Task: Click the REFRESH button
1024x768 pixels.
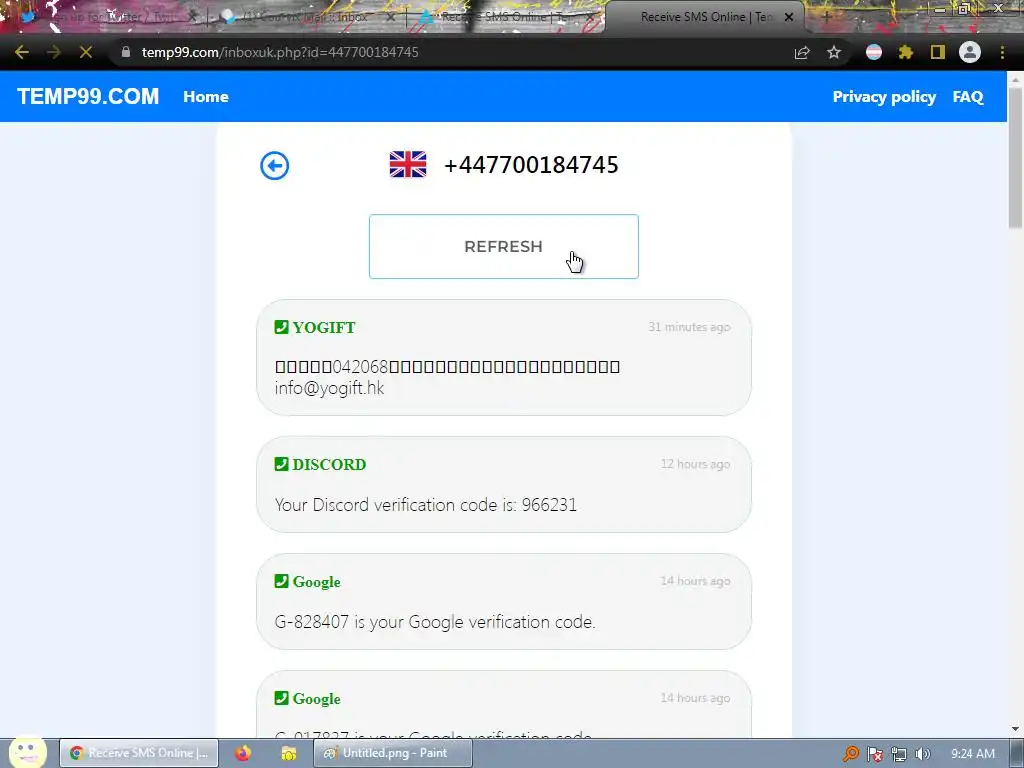Action: tap(504, 246)
